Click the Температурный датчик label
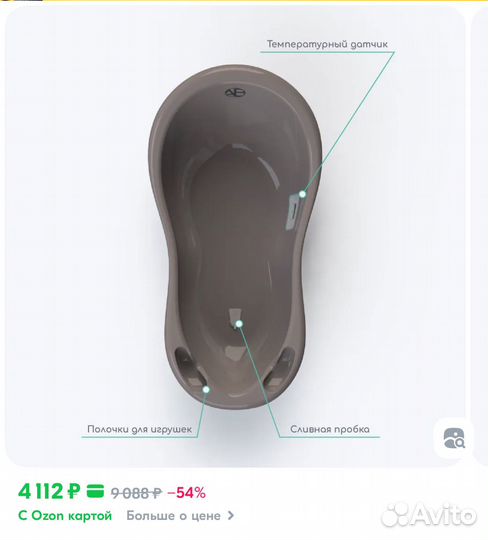 [327, 44]
